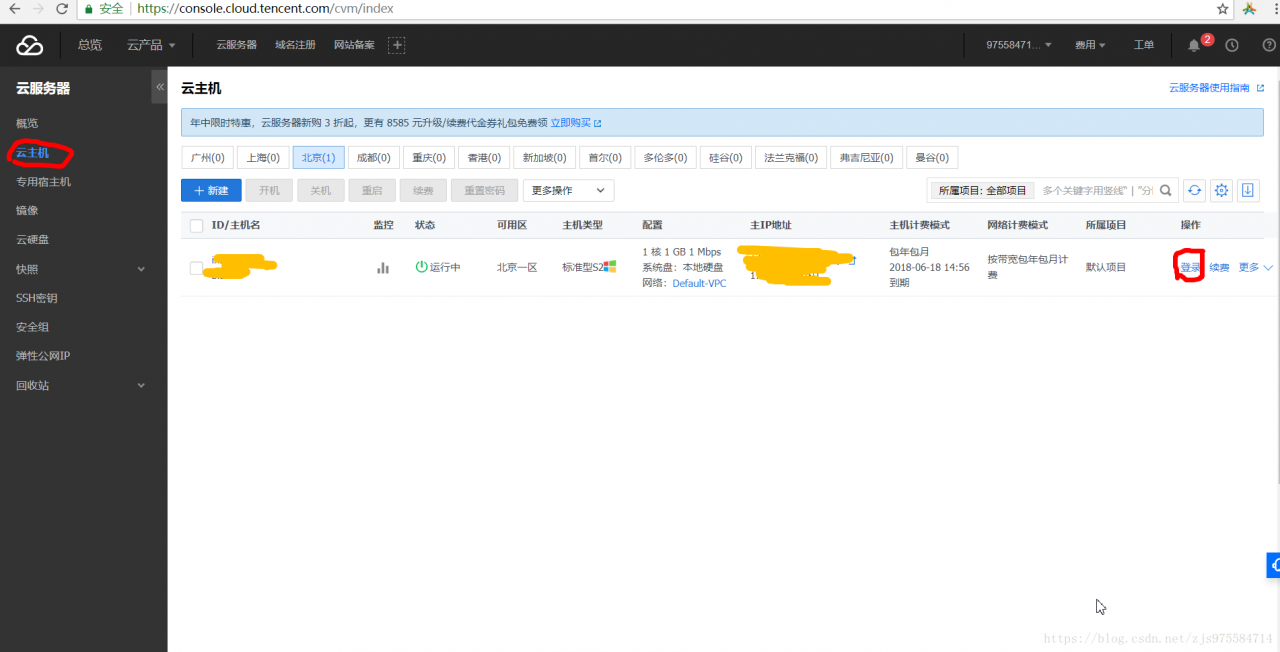Open the 费用 dropdown menu
This screenshot has width=1280, height=652.
pyautogui.click(x=1090, y=45)
